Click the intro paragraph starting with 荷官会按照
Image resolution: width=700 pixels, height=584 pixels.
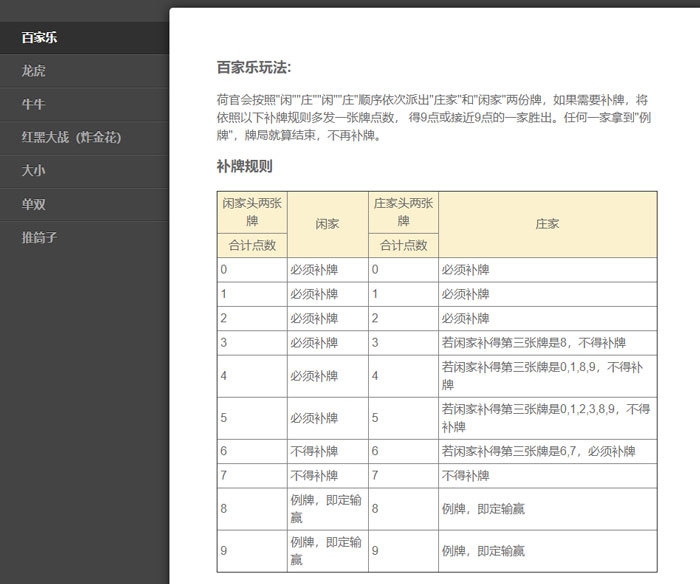436,117
